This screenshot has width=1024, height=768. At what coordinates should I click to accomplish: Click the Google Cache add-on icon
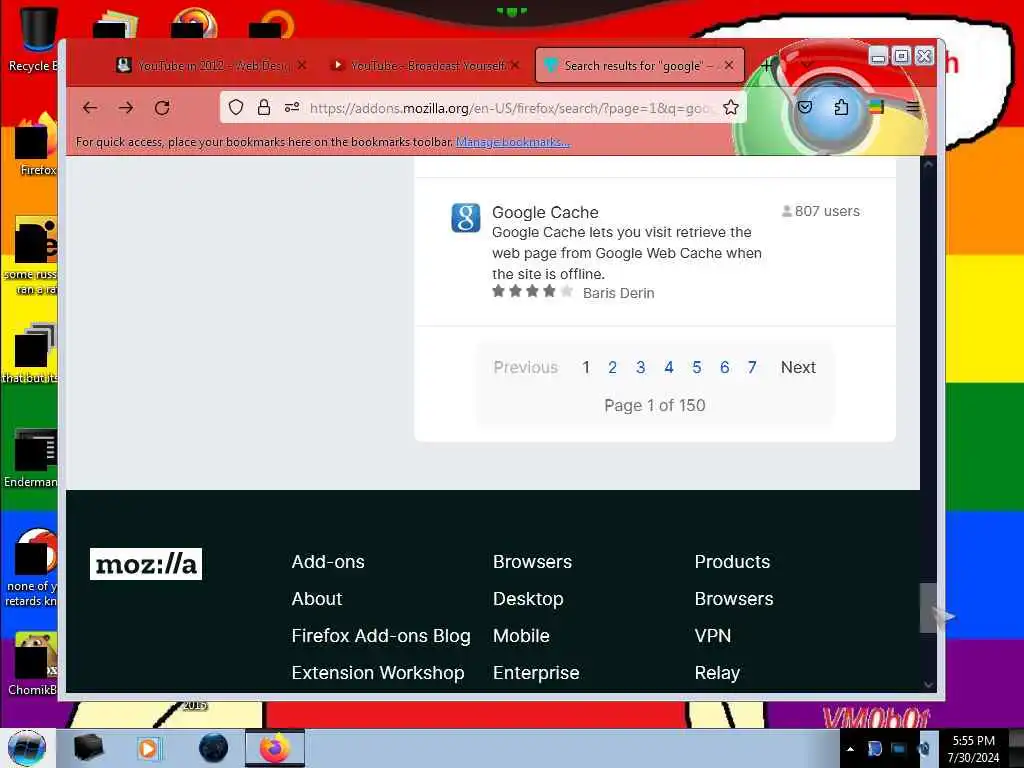point(466,217)
